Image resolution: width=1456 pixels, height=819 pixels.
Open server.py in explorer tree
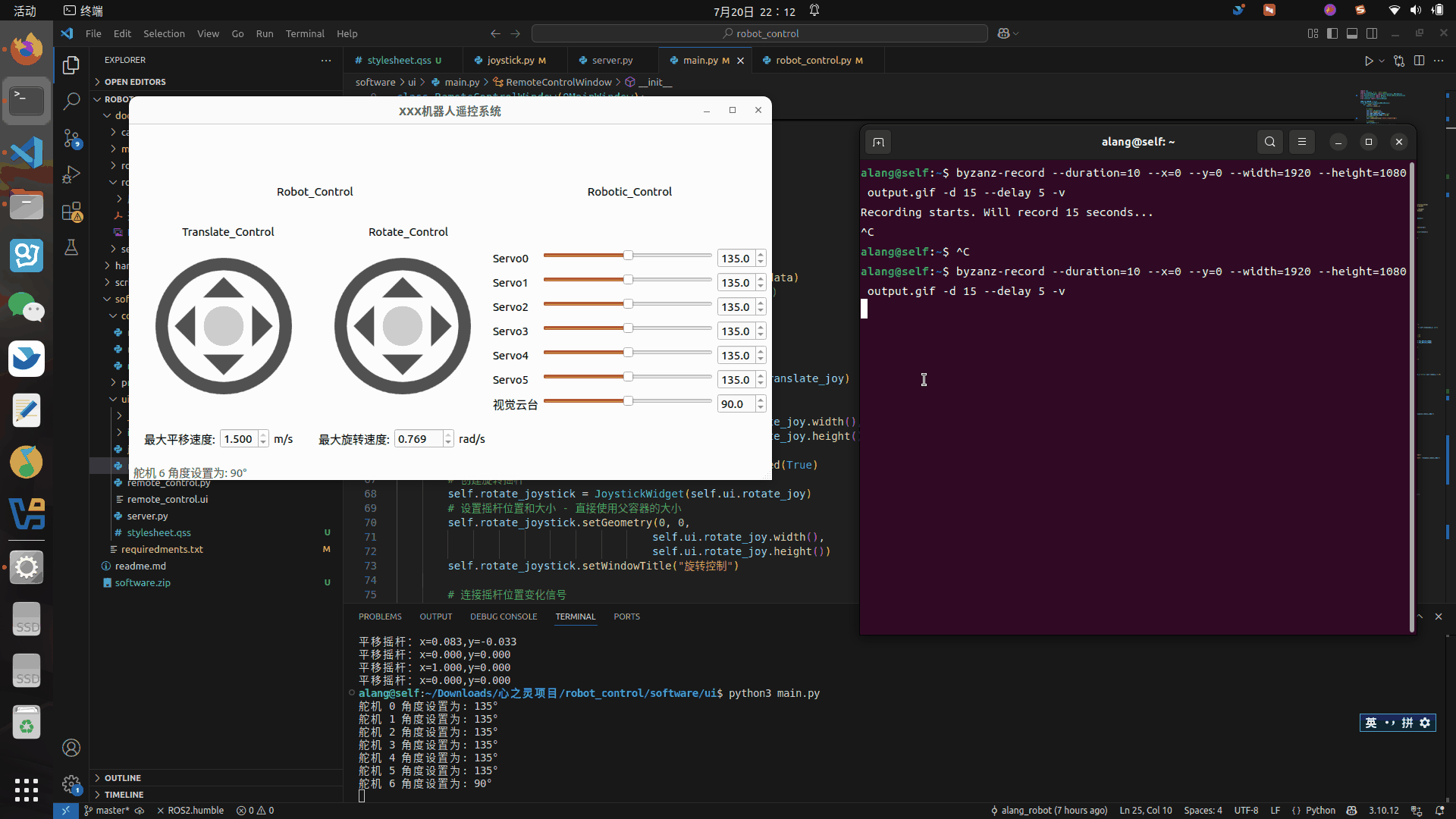[147, 516]
